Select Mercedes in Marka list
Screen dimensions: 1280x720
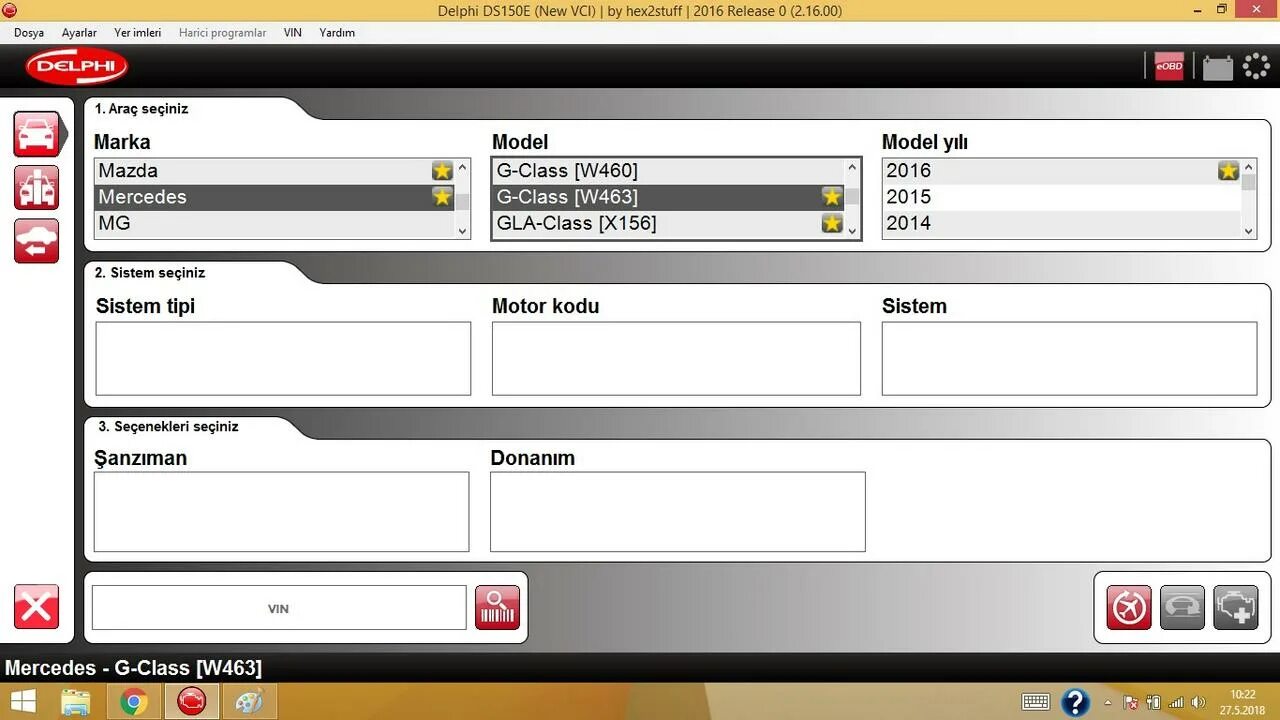pyautogui.click(x=274, y=197)
